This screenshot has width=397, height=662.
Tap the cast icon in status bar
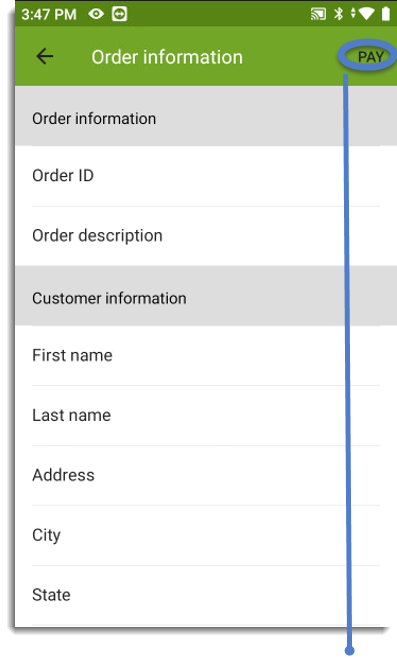318,14
